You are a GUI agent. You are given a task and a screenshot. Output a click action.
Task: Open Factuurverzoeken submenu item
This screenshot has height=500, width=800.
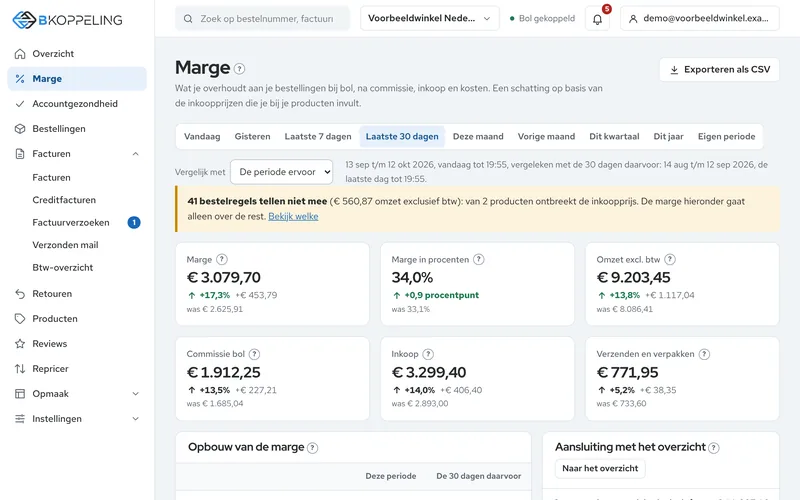click(x=77, y=222)
